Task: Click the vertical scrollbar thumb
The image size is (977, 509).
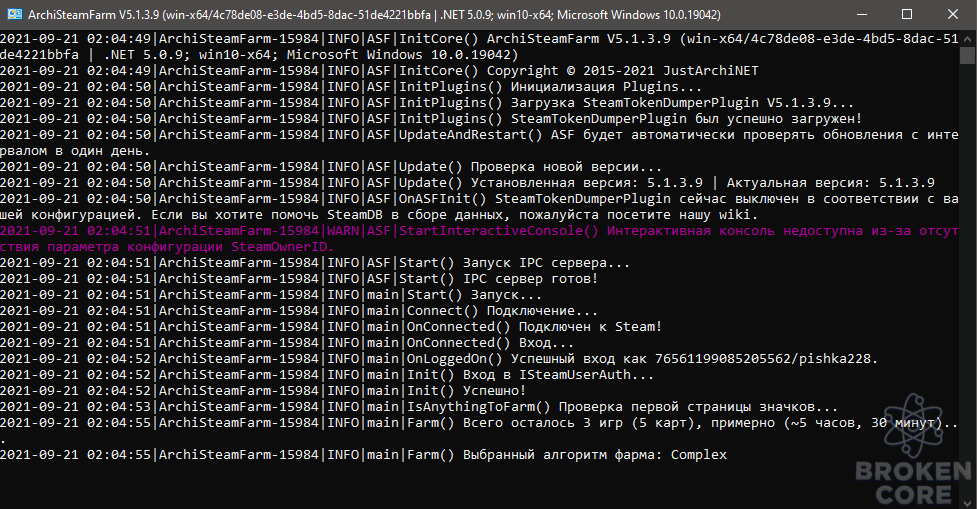Action: pos(966,56)
